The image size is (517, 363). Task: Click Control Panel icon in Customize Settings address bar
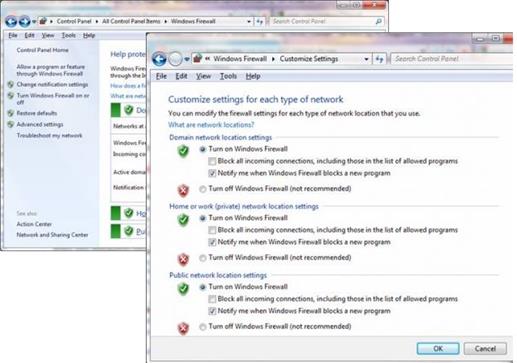[x=197, y=59]
